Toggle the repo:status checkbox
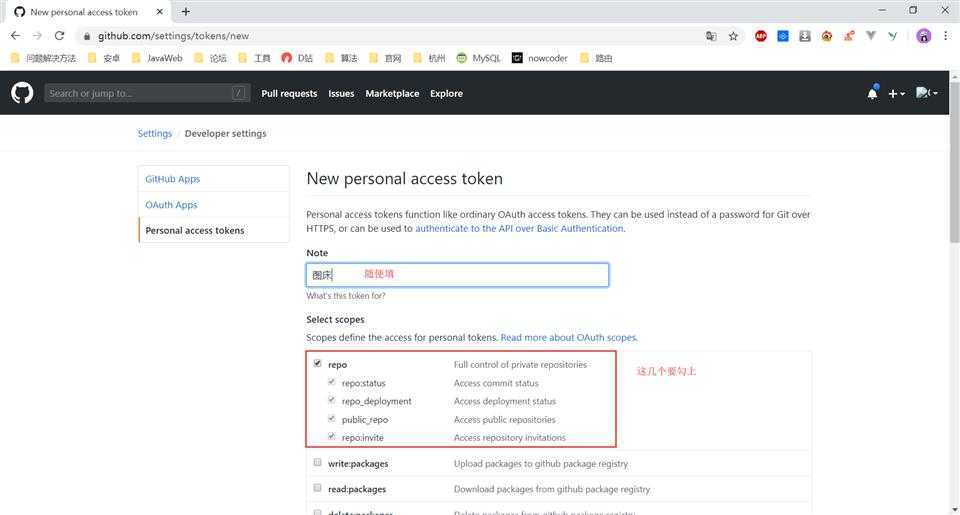Image resolution: width=960 pixels, height=515 pixels. coord(331,382)
